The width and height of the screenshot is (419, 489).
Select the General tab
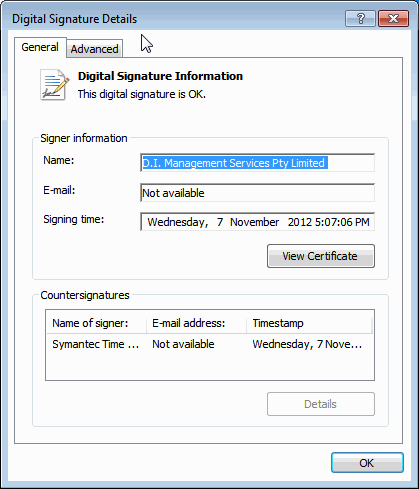[40, 47]
